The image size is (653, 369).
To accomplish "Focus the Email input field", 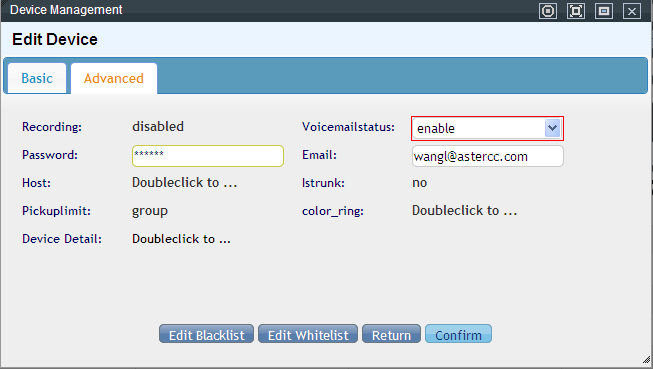I will 488,156.
